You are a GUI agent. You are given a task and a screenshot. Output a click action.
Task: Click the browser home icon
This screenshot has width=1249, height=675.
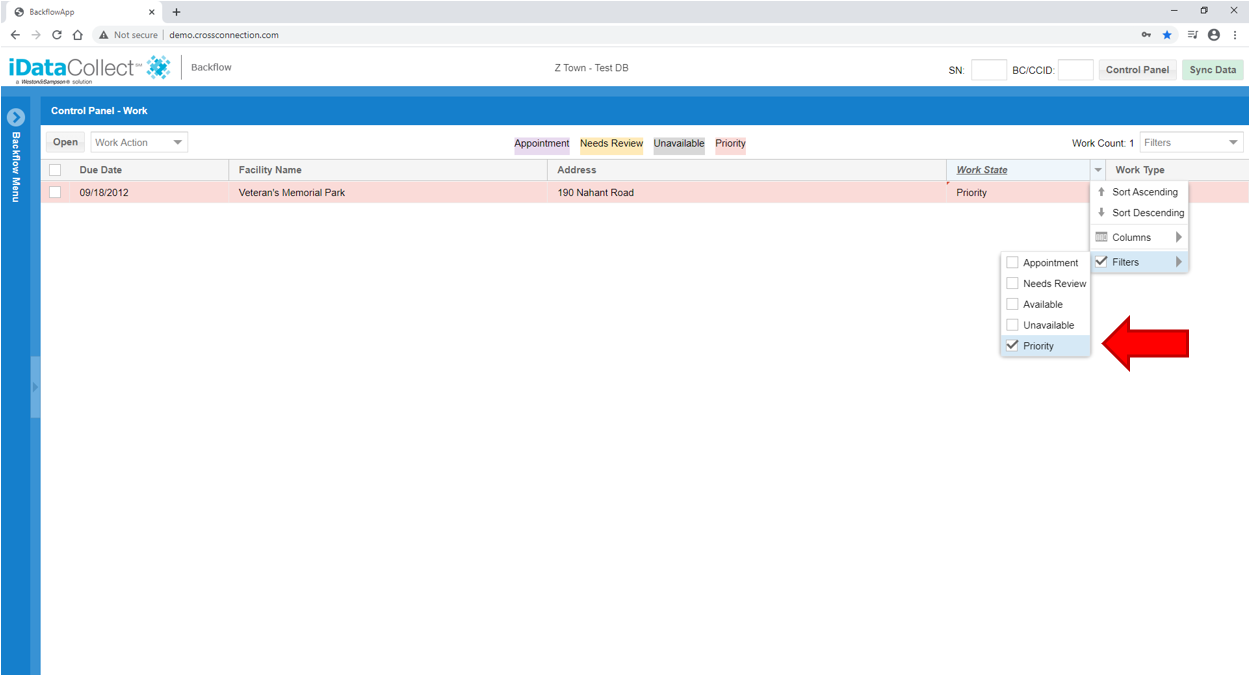(77, 34)
